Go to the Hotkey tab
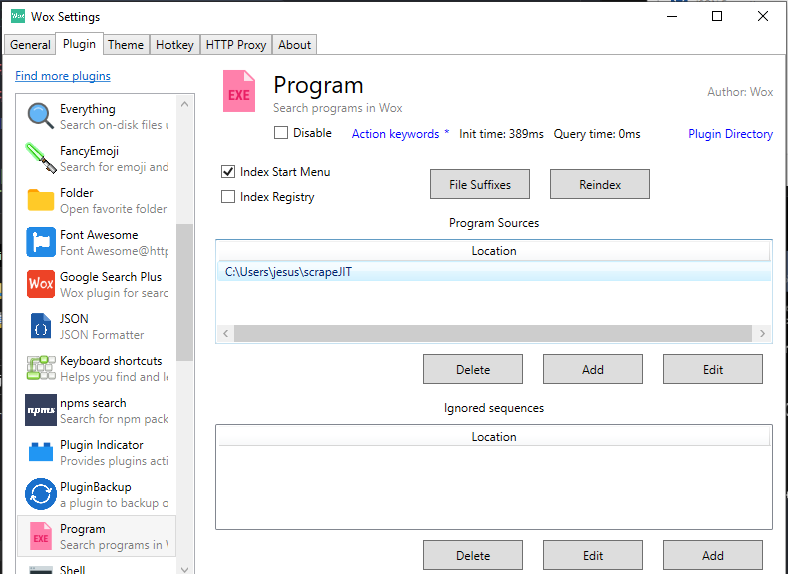This screenshot has height=574, width=788. click(174, 45)
